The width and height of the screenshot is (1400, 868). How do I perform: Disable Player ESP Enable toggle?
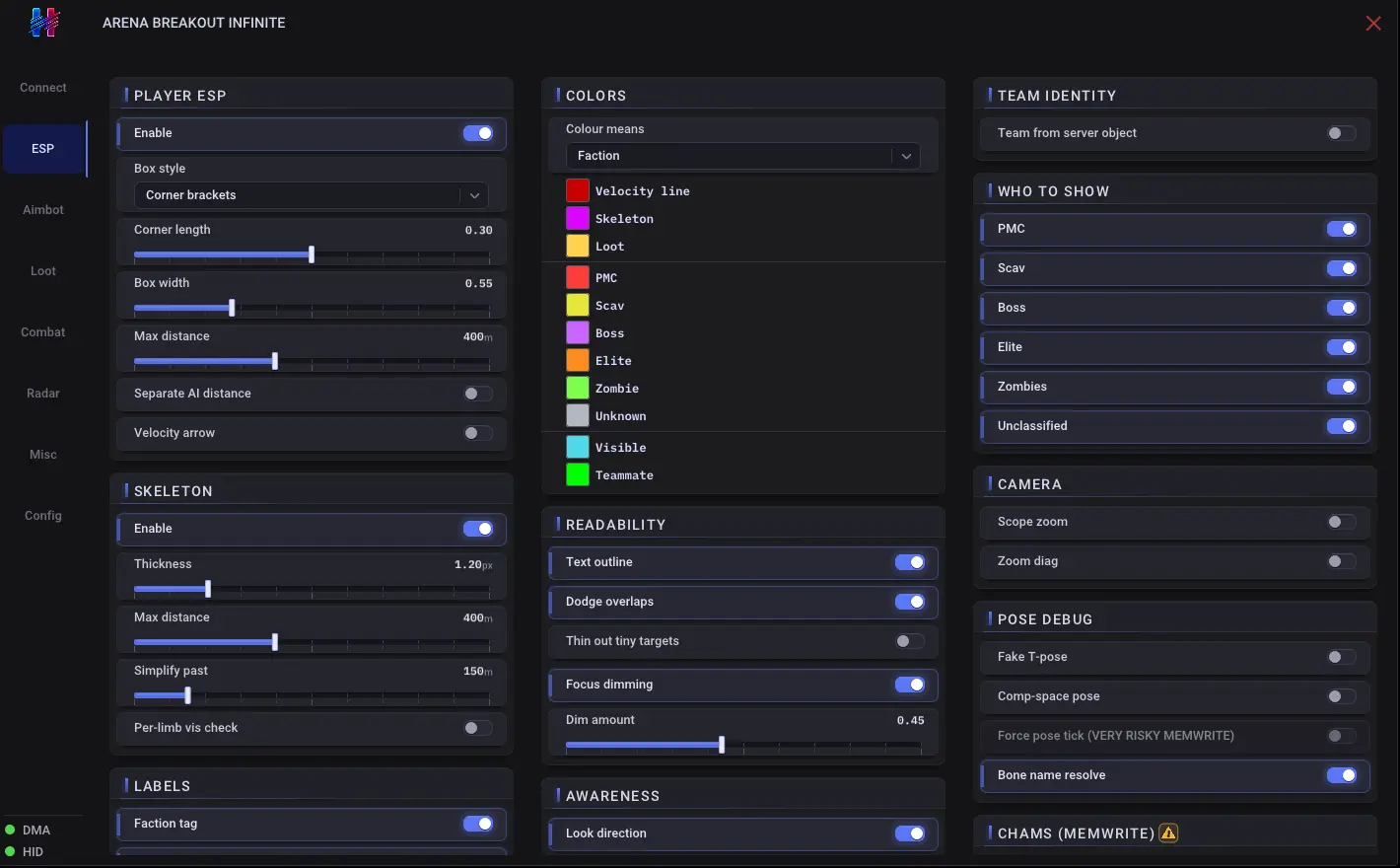[x=478, y=133]
